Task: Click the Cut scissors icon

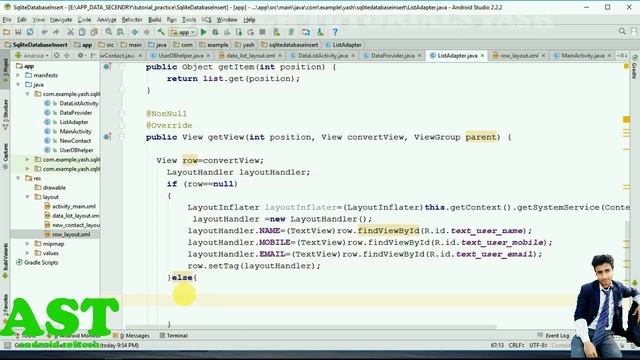Action: pyautogui.click(x=70, y=32)
